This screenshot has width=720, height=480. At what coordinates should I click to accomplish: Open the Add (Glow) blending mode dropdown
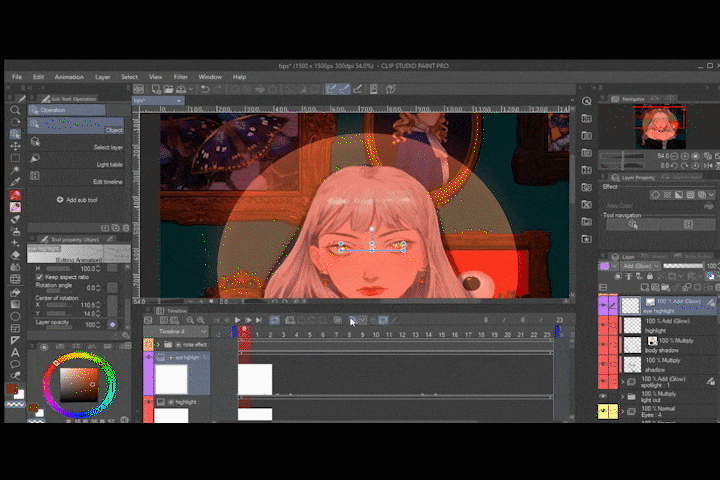pos(641,266)
